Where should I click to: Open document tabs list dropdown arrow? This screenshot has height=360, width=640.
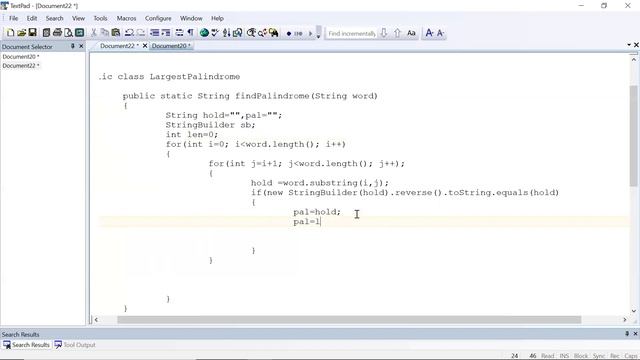tap(629, 45)
